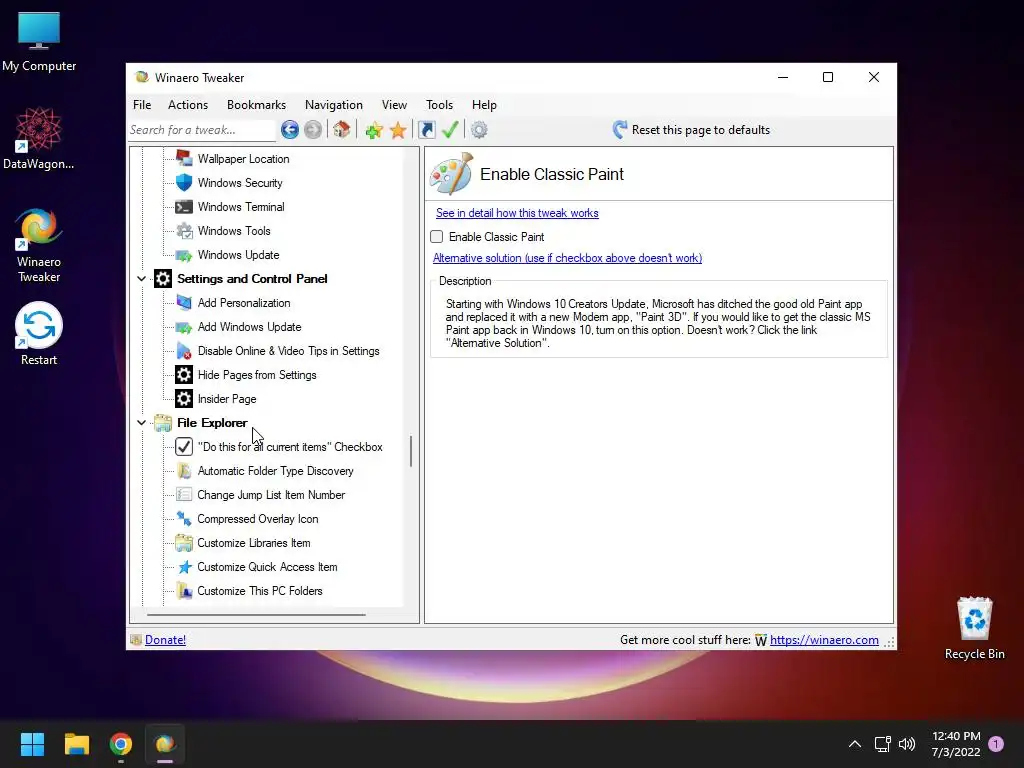This screenshot has height=768, width=1024.
Task: Go to the Home page icon
Action: click(342, 130)
